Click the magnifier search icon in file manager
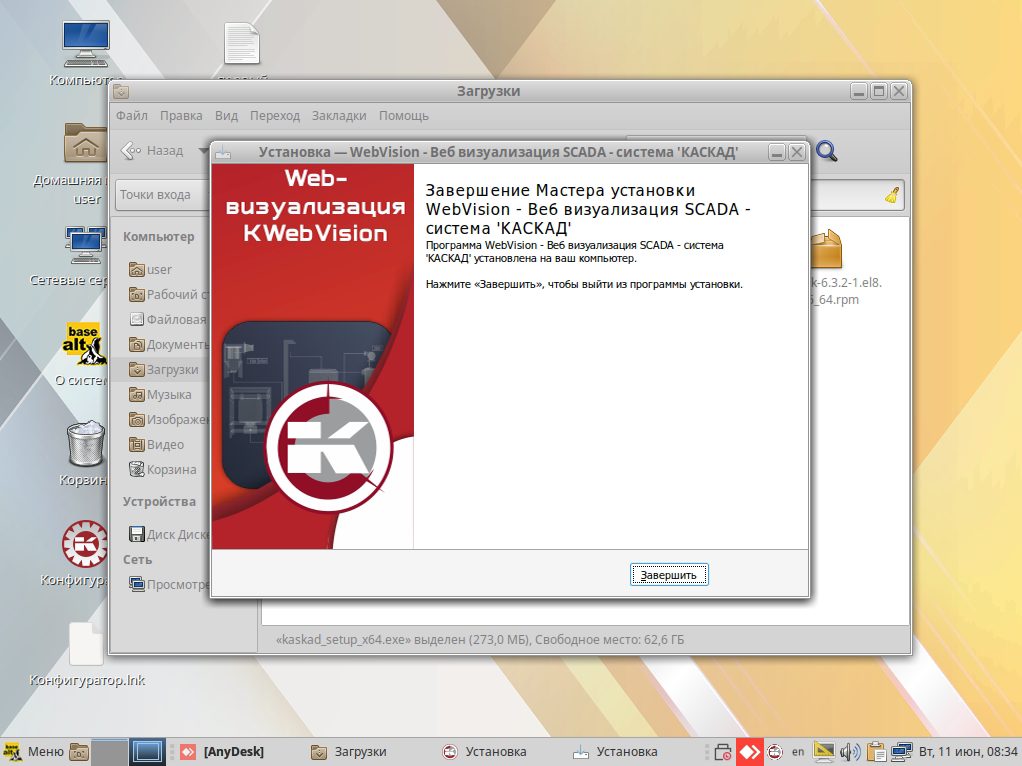The width and height of the screenshot is (1022, 766). [x=826, y=151]
